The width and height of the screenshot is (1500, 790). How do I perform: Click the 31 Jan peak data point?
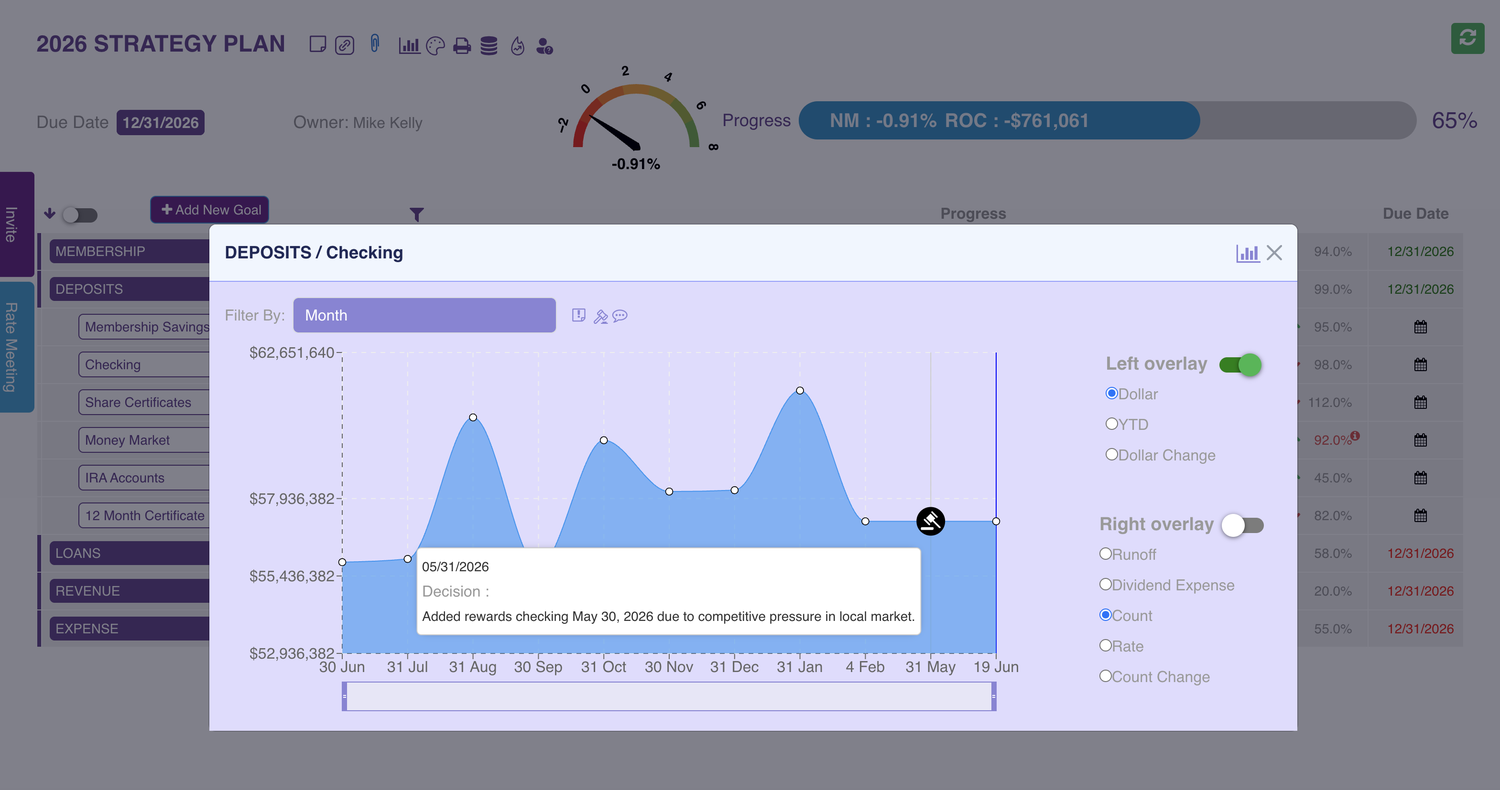(x=800, y=391)
